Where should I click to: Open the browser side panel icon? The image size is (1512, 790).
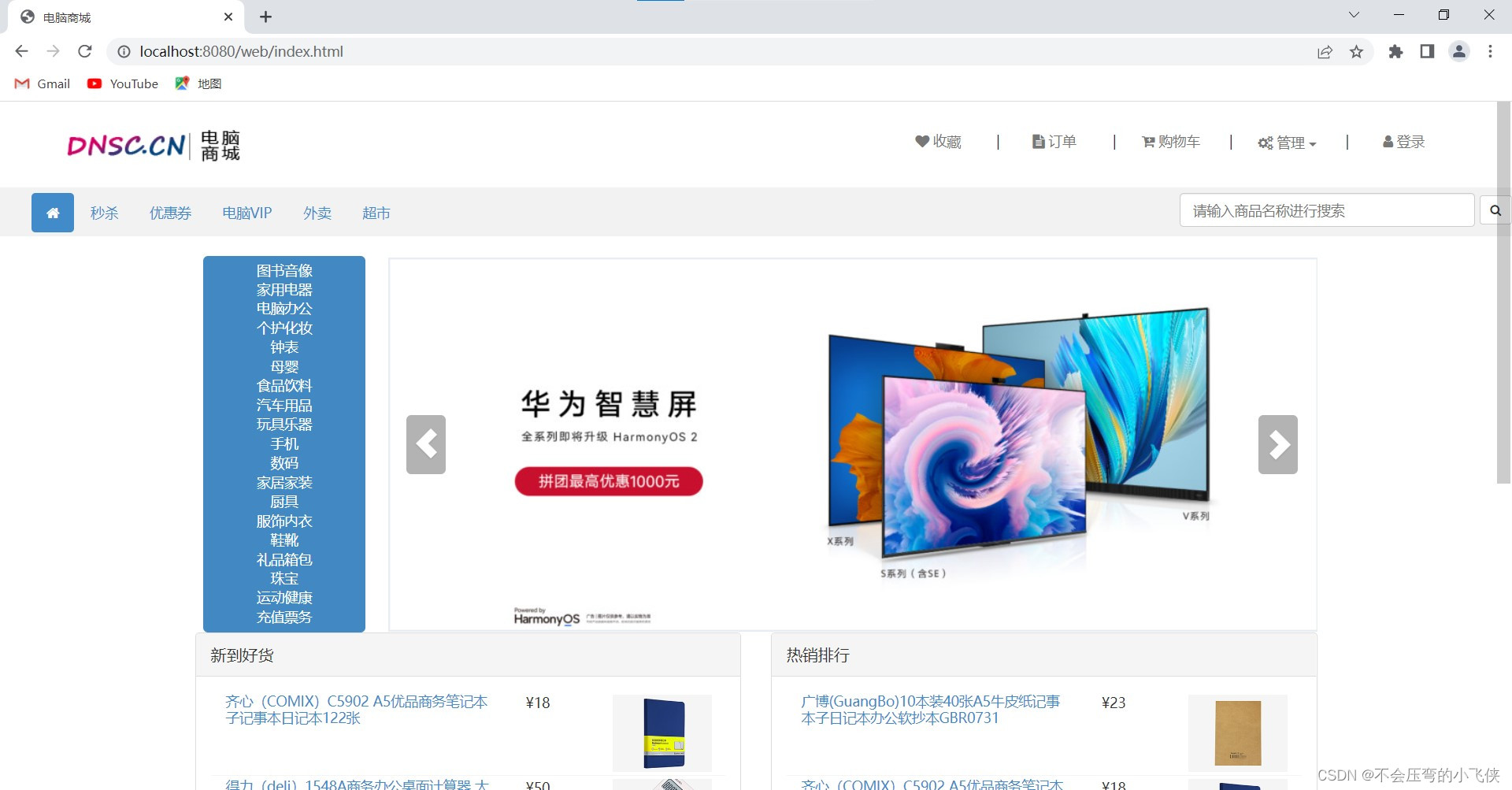coord(1427,51)
